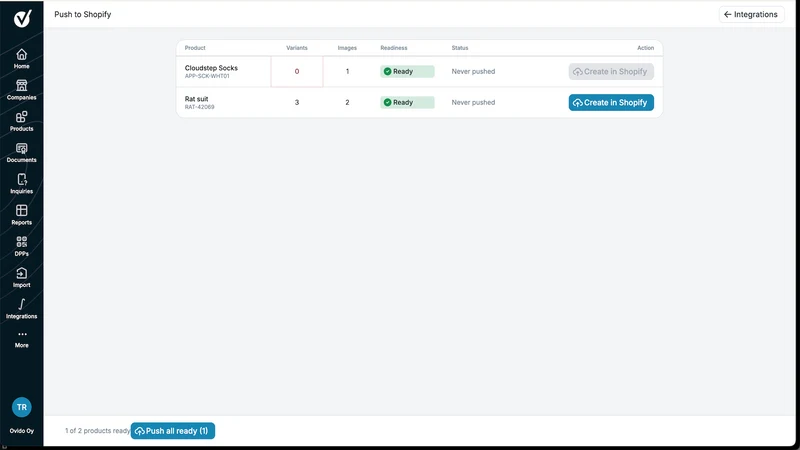Select the Rat suit product name
Screen dimensions: 800x450
click(196, 99)
